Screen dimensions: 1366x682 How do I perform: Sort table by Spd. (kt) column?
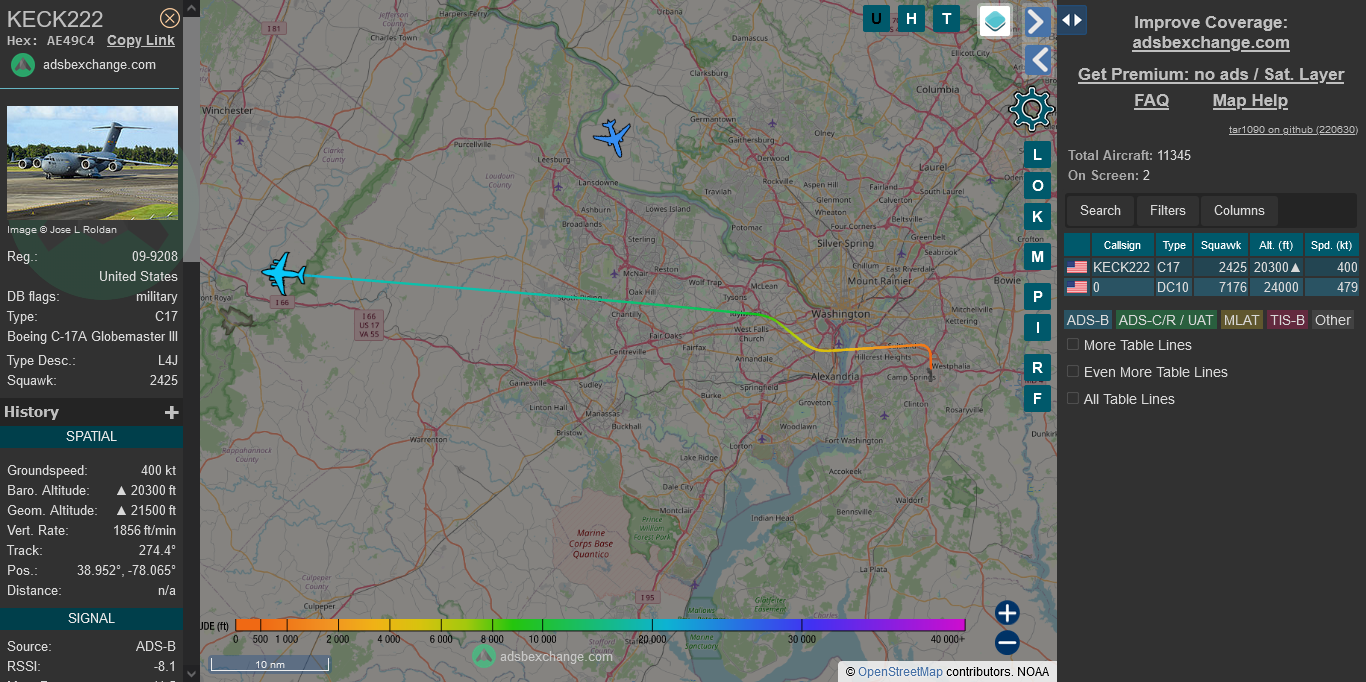pyautogui.click(x=1332, y=245)
